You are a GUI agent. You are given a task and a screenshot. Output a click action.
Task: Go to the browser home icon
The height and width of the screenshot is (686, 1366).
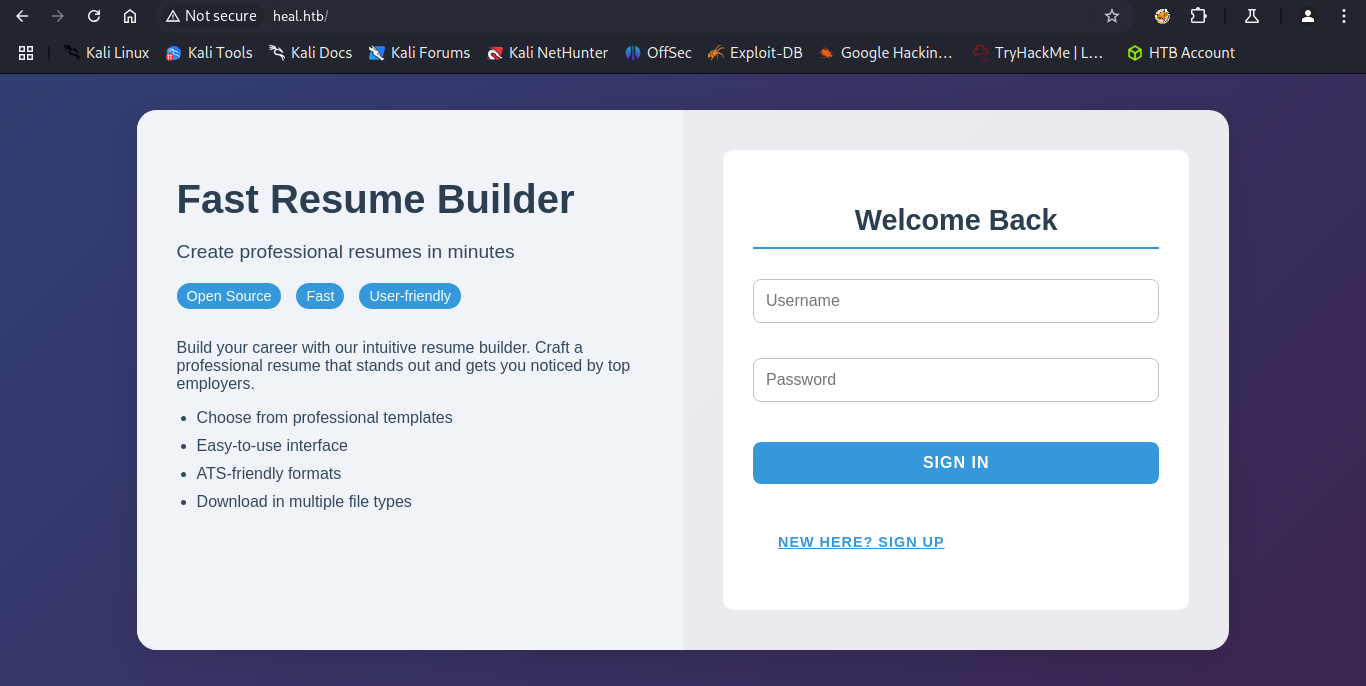(x=130, y=16)
